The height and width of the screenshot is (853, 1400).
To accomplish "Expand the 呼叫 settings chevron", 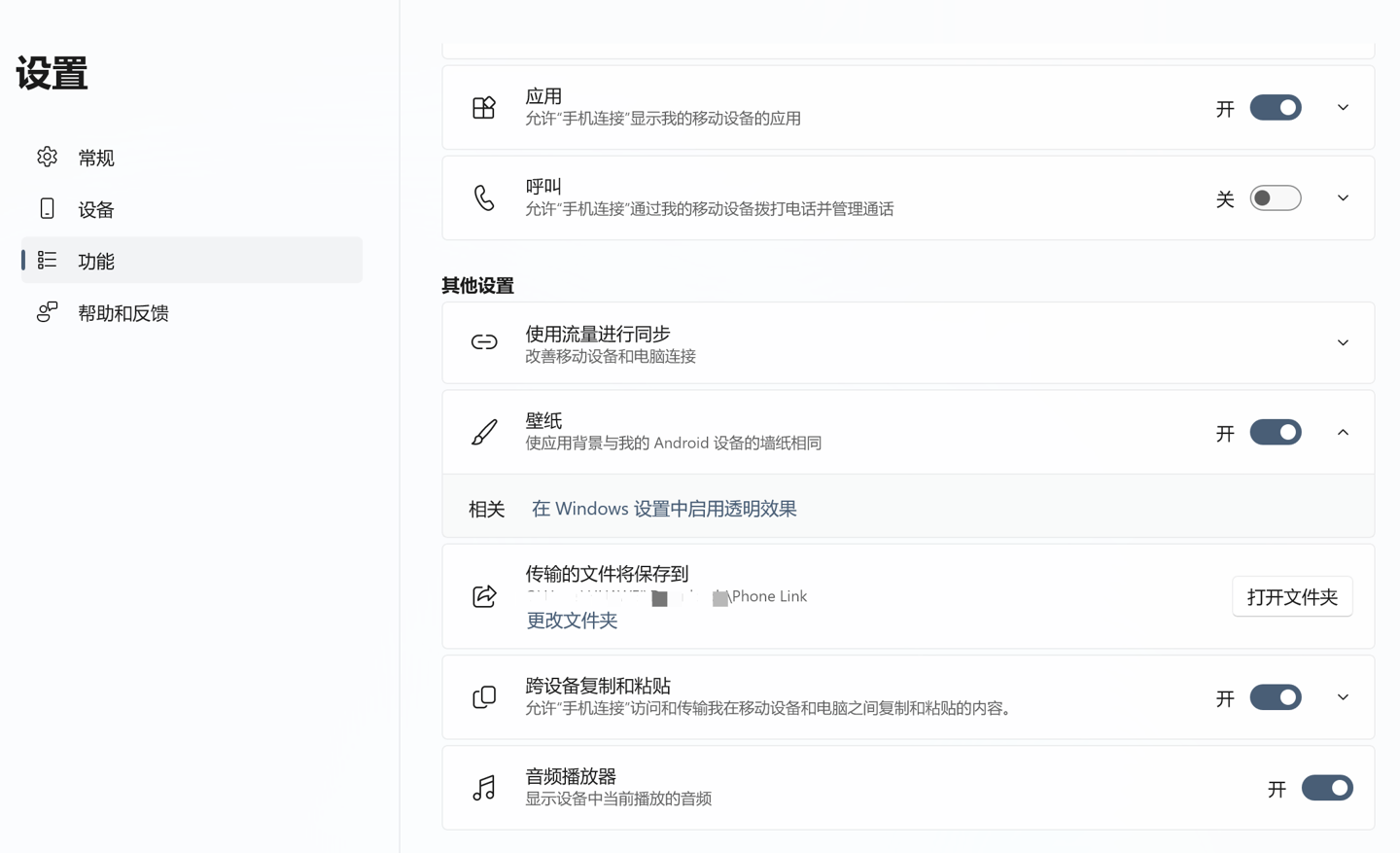I will 1343,197.
